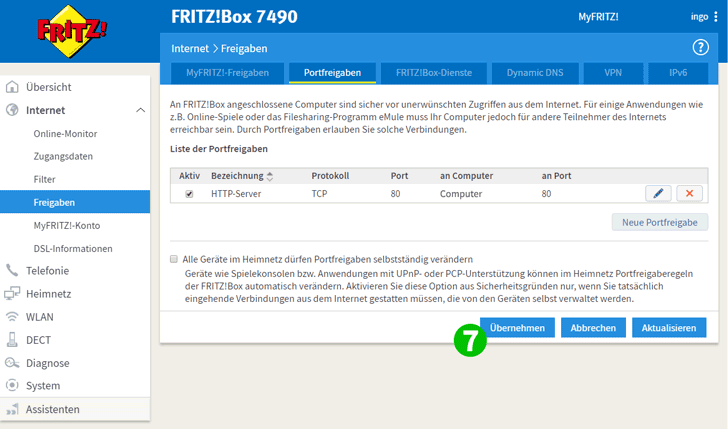Click Neue Portfreigabe button
Viewport: 728px width, 429px height.
[660, 222]
